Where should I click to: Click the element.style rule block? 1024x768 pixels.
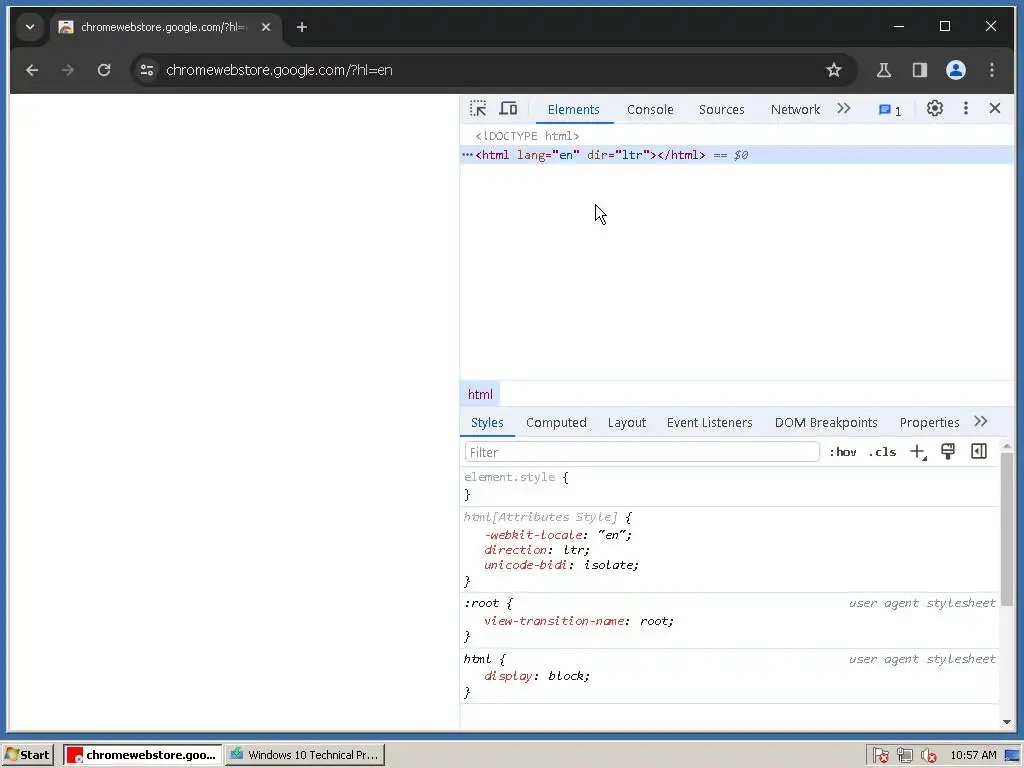729,486
